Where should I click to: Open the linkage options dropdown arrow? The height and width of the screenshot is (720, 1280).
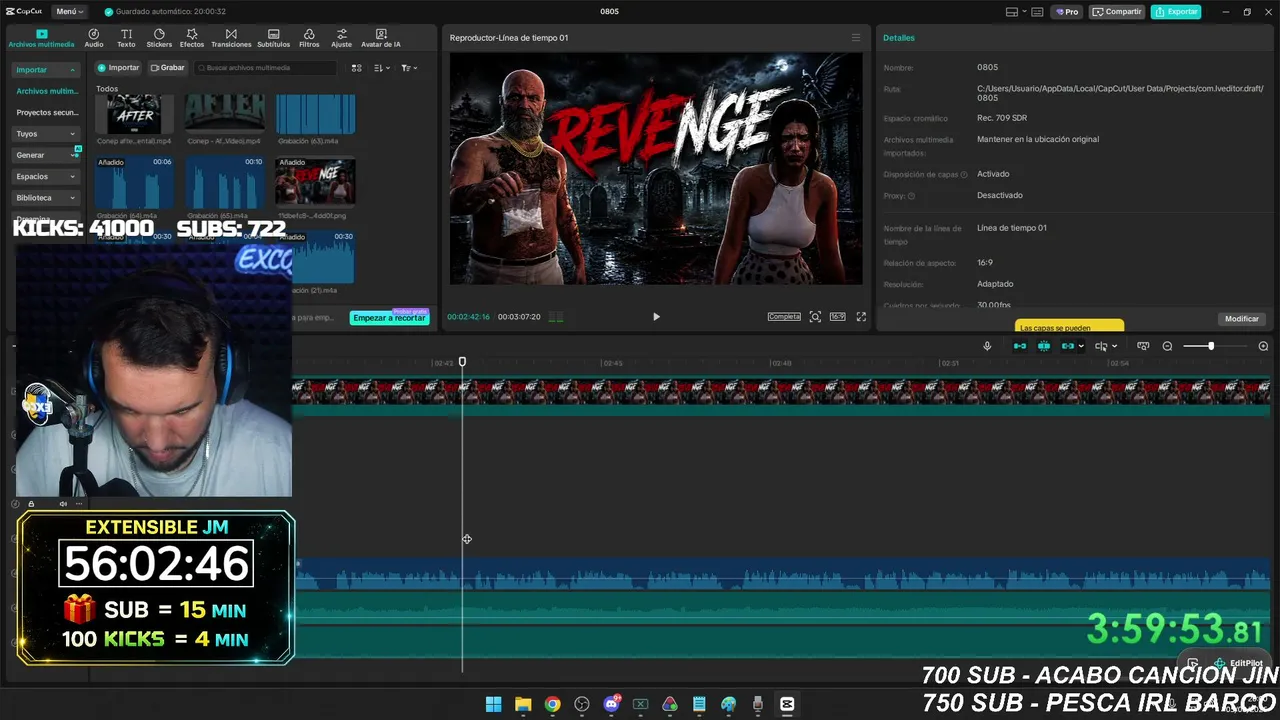[x=1081, y=346]
